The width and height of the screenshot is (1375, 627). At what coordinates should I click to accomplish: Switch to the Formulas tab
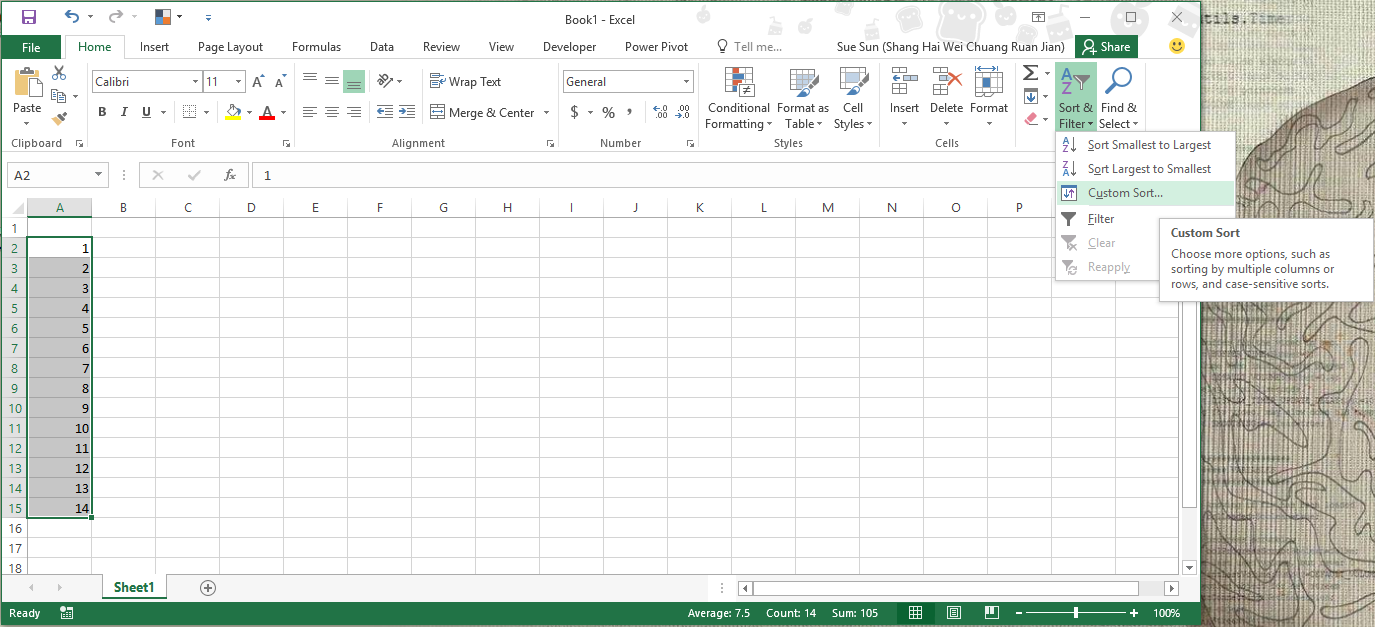(x=316, y=47)
